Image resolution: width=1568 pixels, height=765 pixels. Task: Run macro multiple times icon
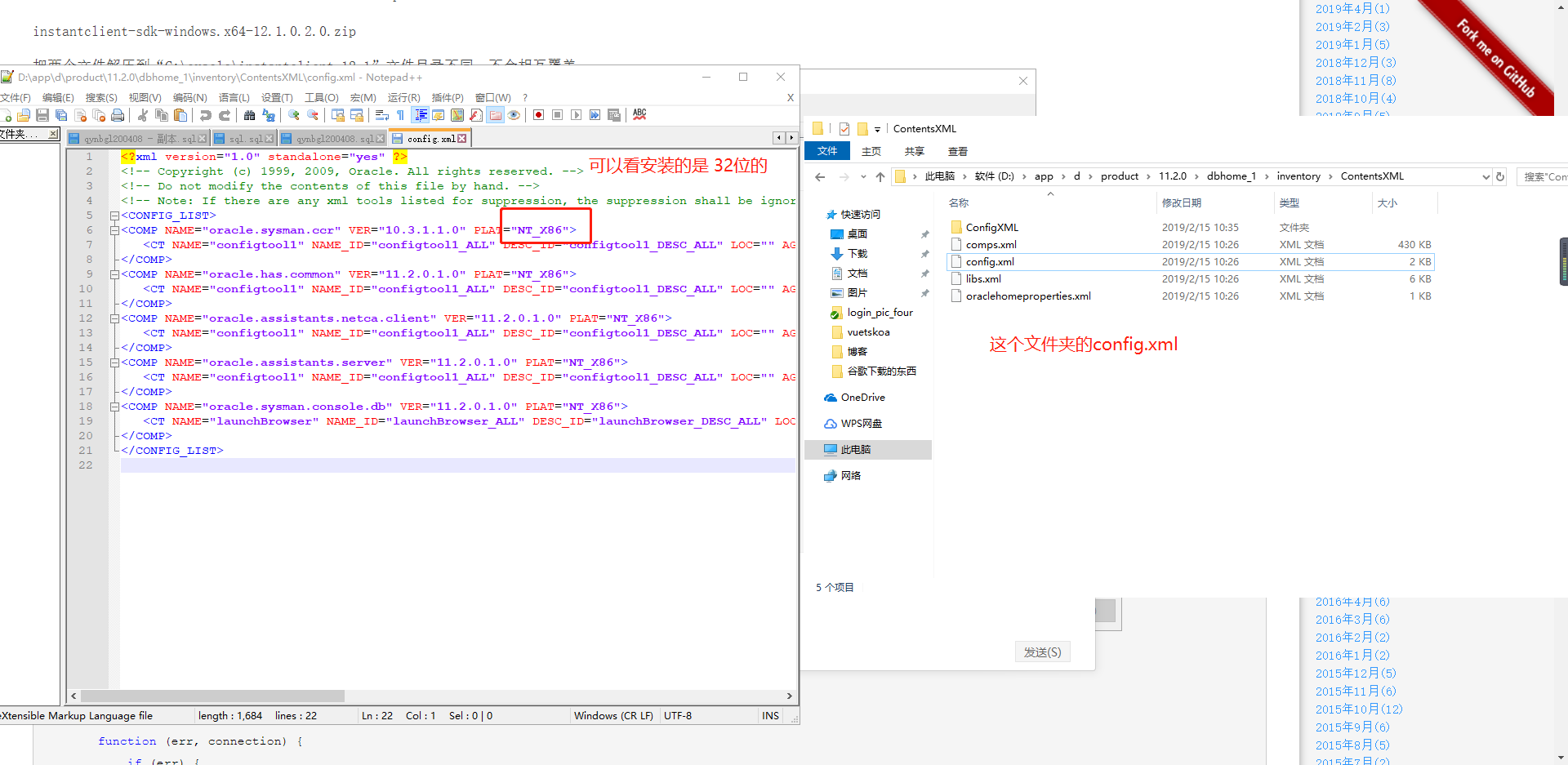click(x=595, y=115)
